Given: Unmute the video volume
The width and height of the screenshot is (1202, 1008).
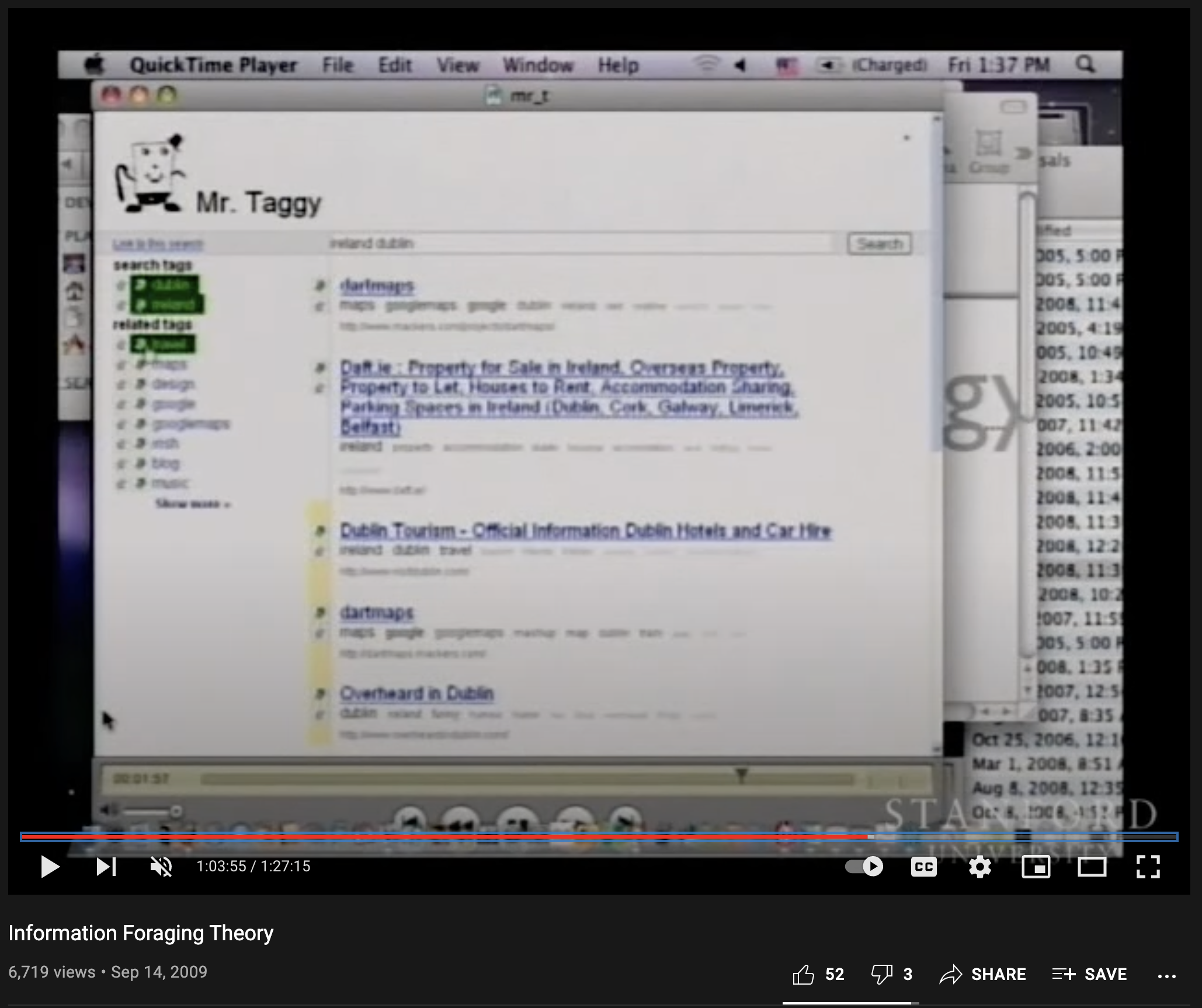Looking at the screenshot, I should point(161,866).
